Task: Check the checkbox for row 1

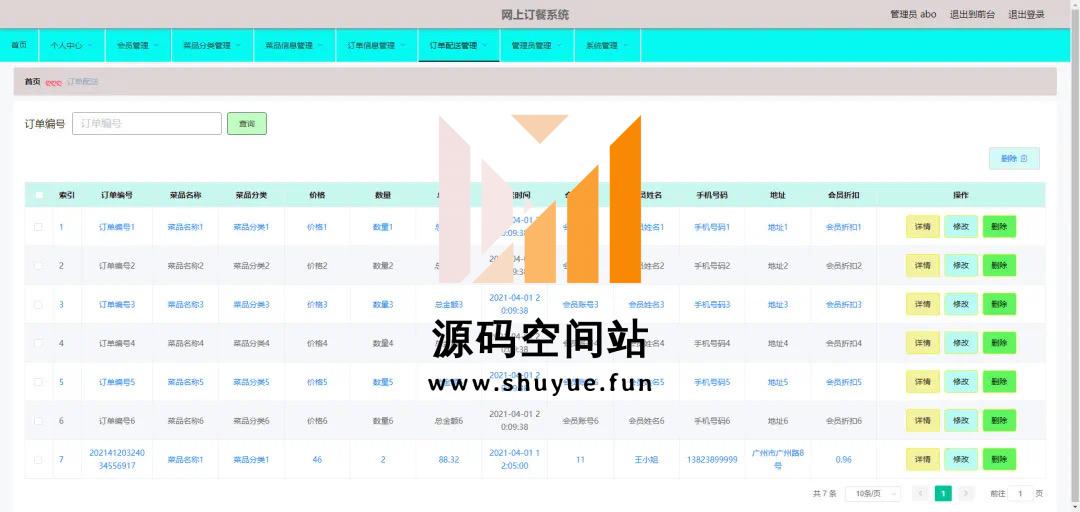Action: tap(39, 227)
